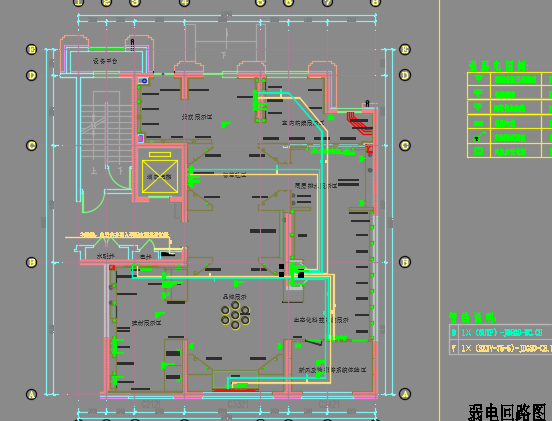This screenshot has height=421, width=552.
Task: Click the green door swing arc by staircase
Action: click(93, 201)
